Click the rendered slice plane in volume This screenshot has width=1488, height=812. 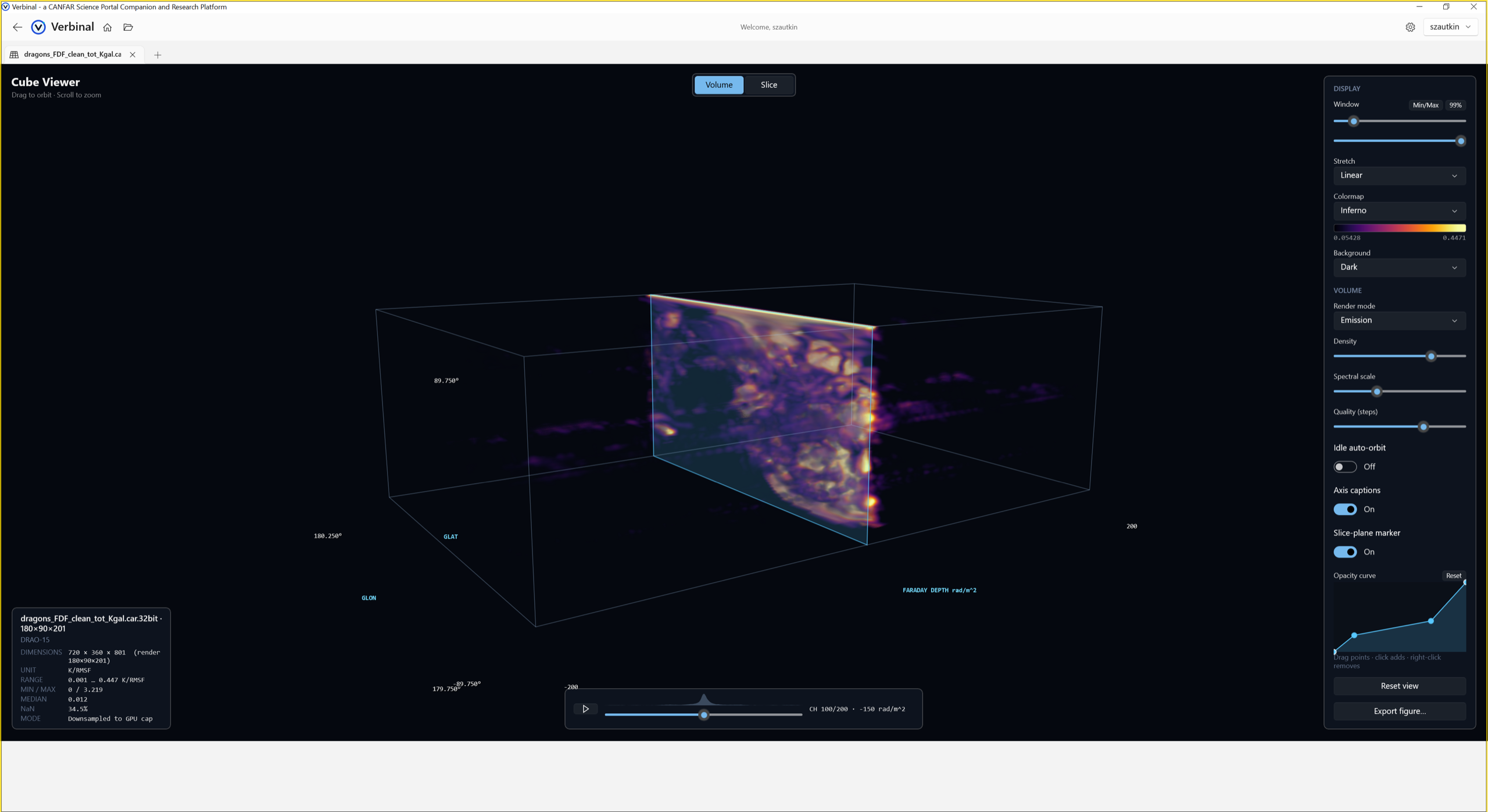pos(761,418)
